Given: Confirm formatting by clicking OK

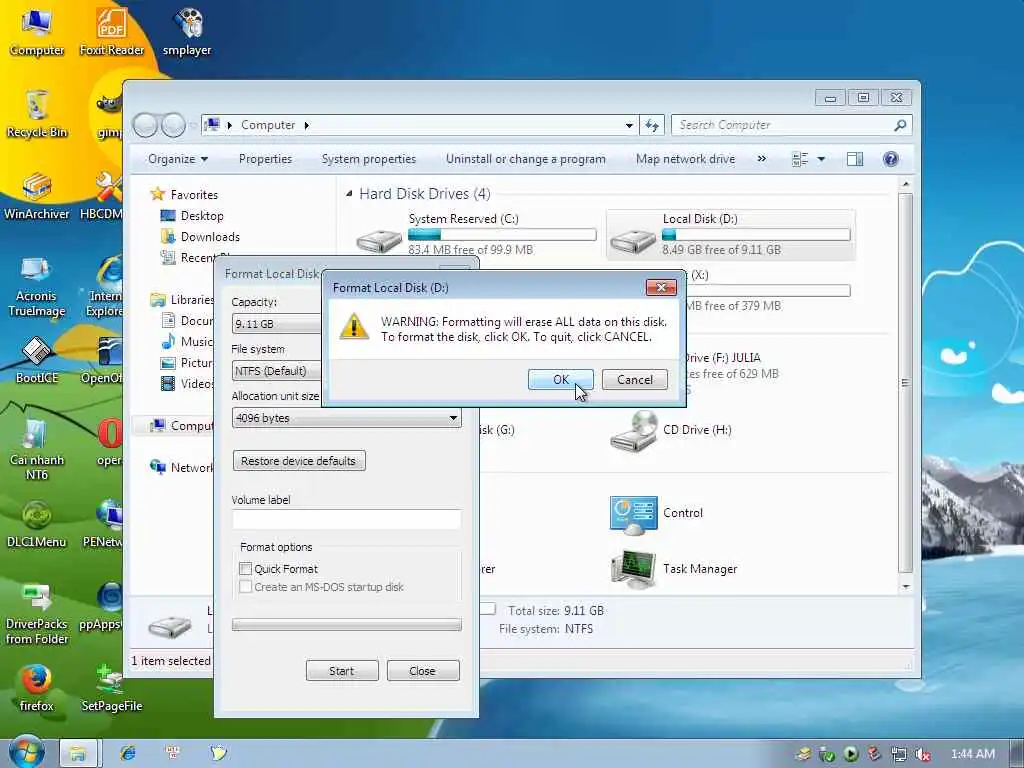Looking at the screenshot, I should click(560, 379).
